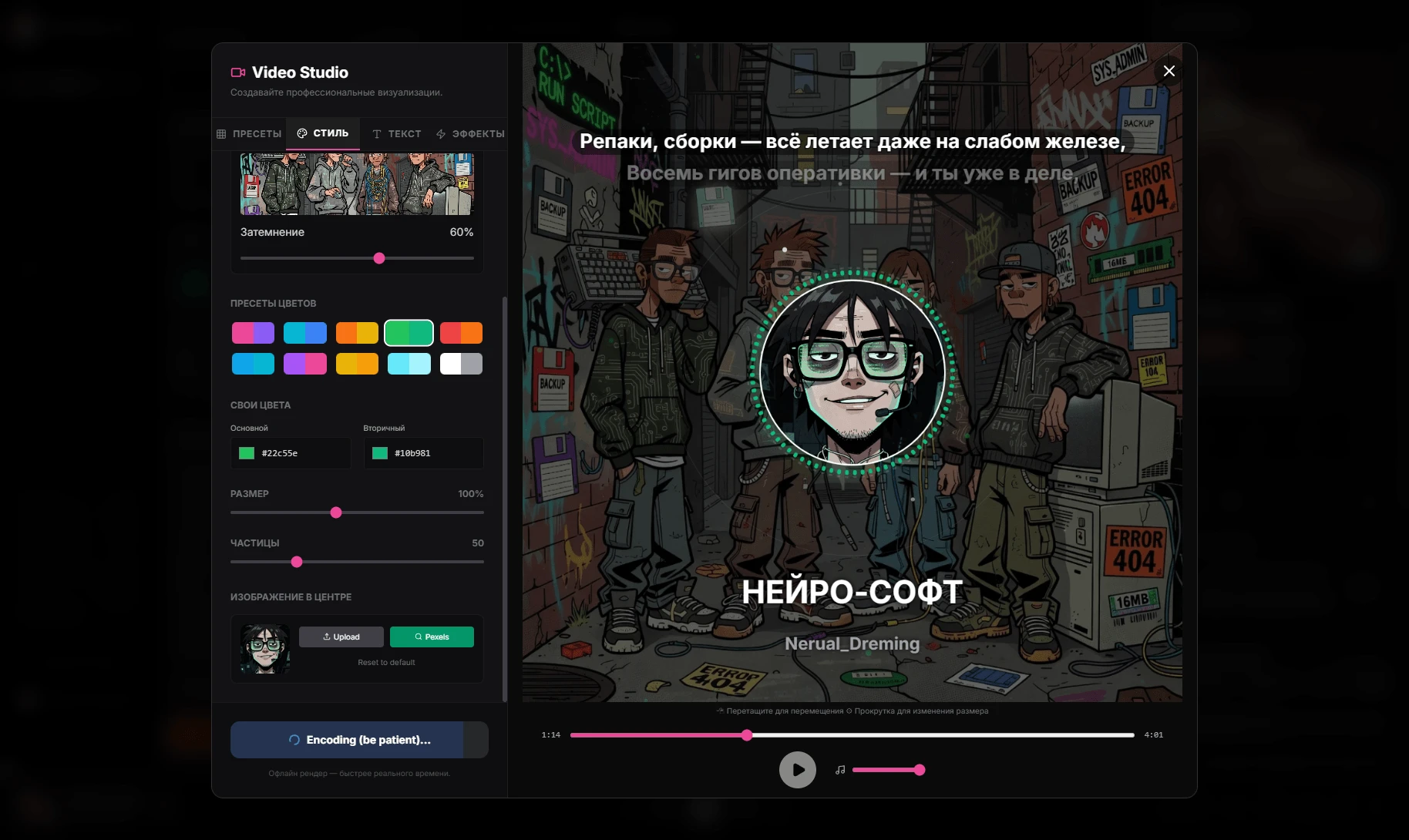Pick the orange-yellow color preset
Viewport: 1409px width, 840px height.
click(357, 333)
